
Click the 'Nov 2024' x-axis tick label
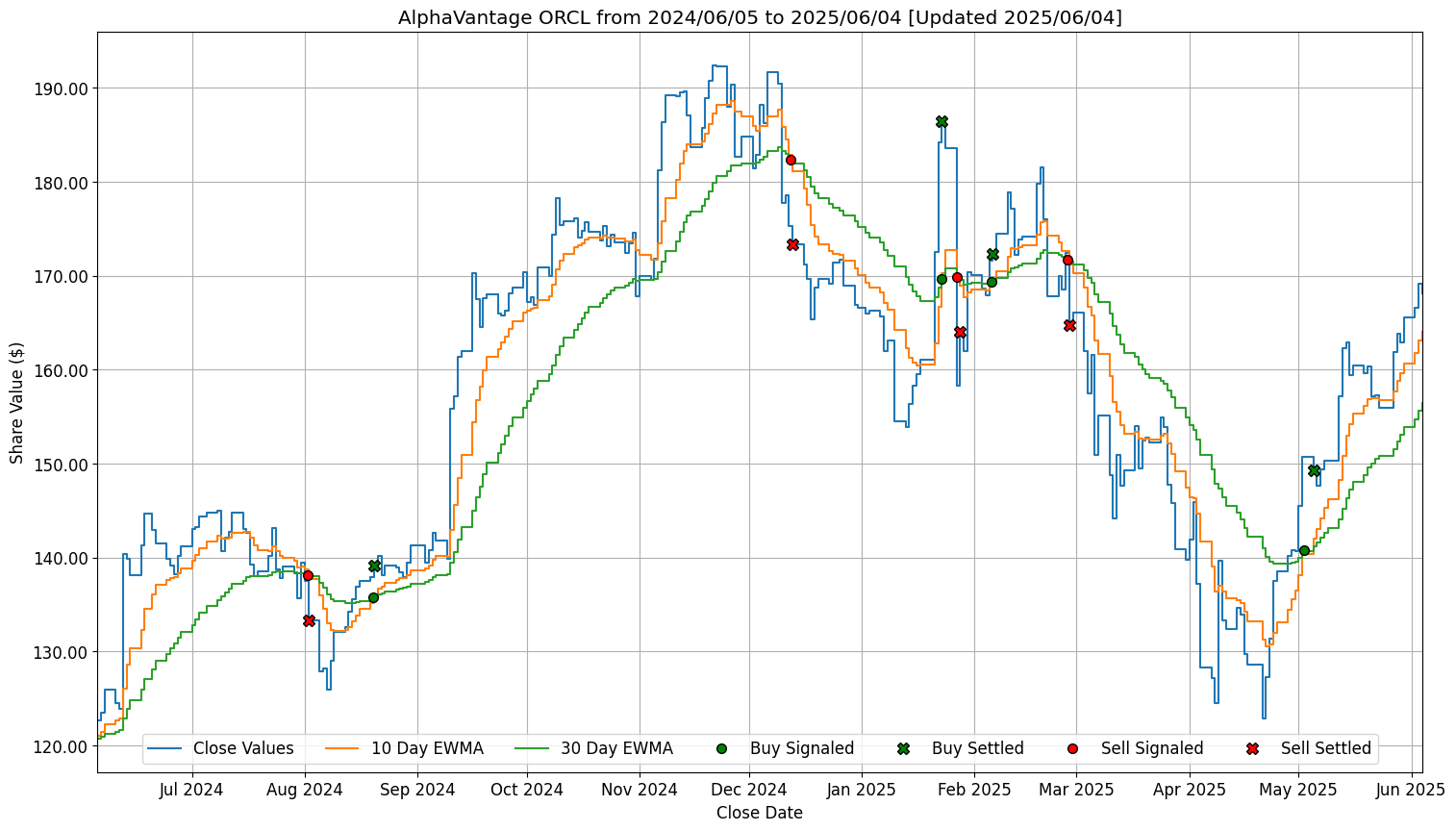pos(640,790)
